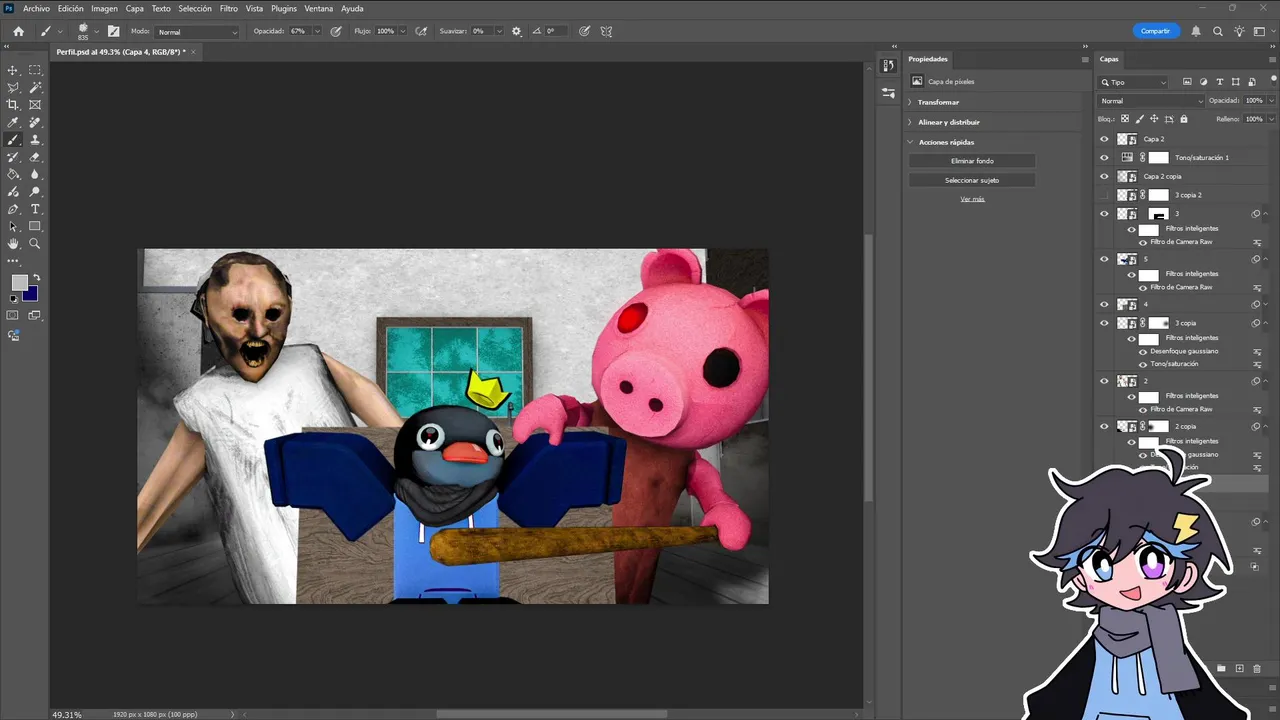Select the Type tool

coord(35,209)
